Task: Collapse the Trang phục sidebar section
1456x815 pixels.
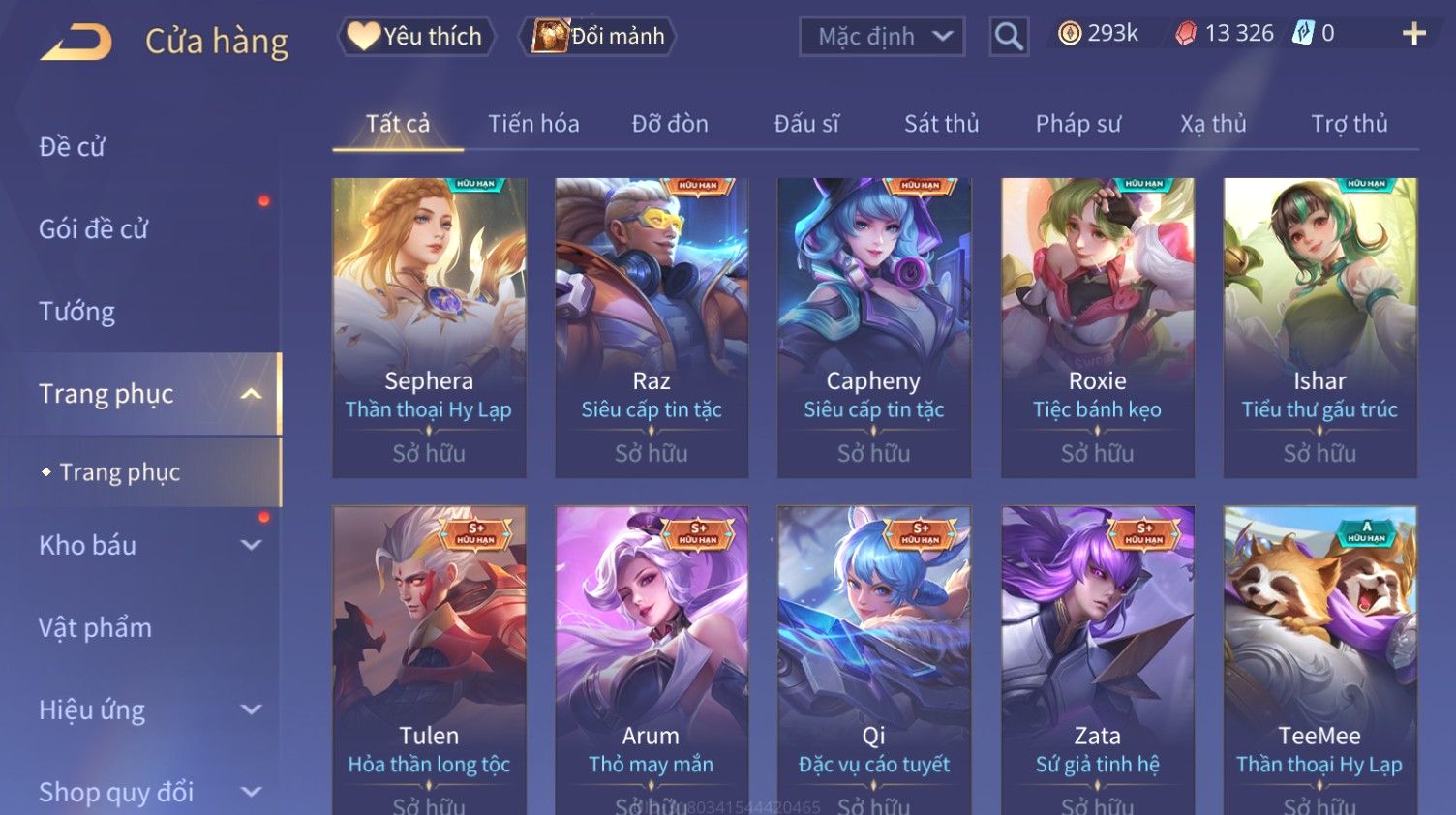Action: (x=251, y=394)
